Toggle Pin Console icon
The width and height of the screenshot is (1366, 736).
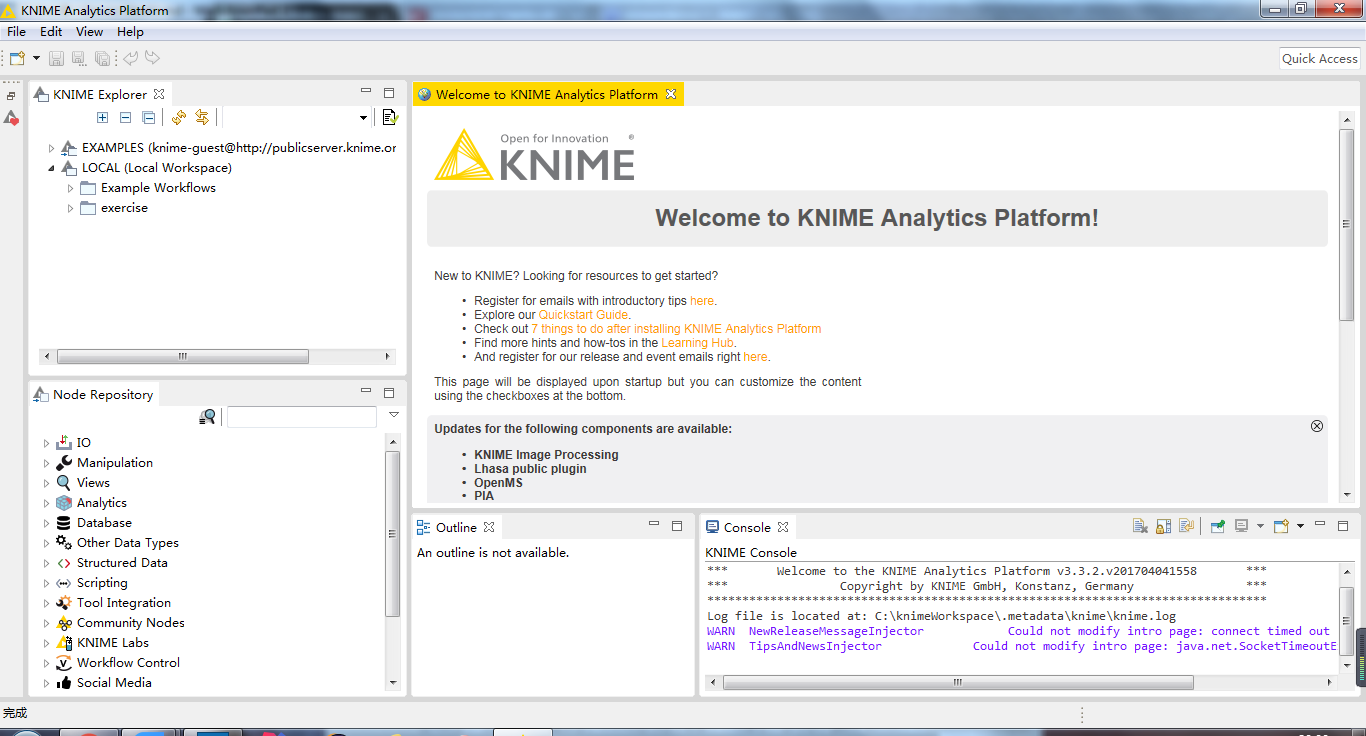tap(1217, 526)
